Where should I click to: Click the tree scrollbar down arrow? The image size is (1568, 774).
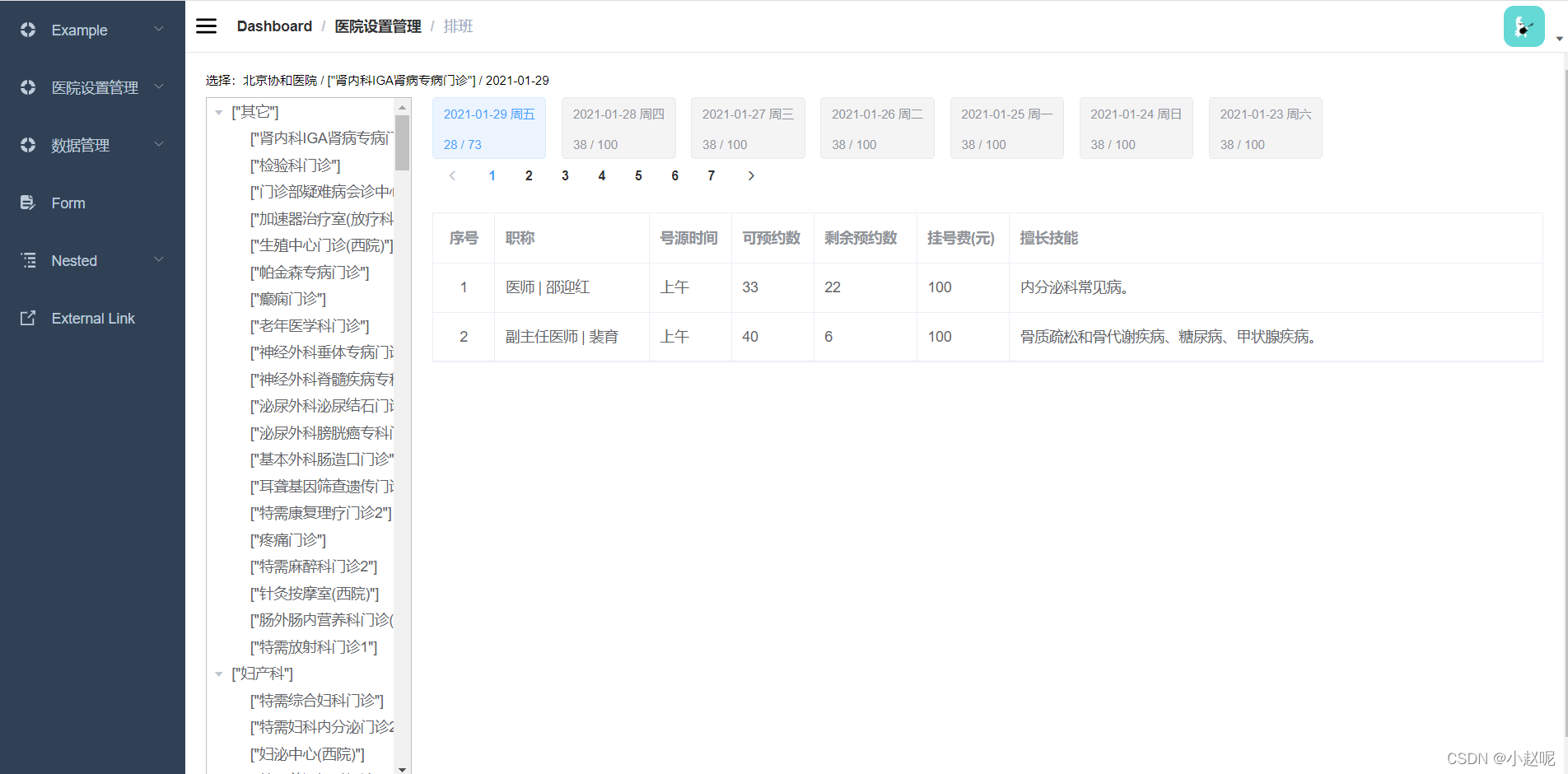(x=402, y=768)
